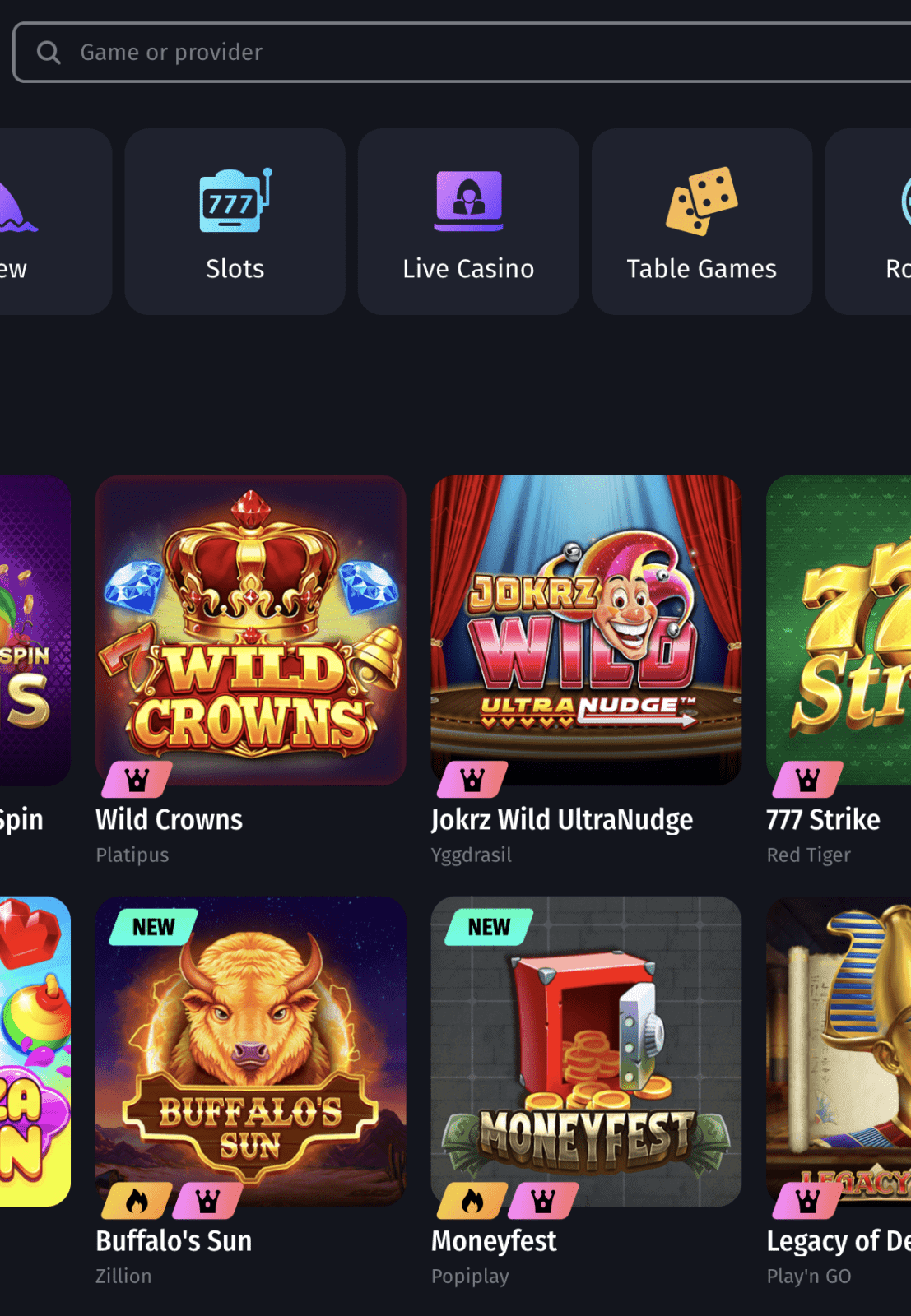Open Table Games dice icon
This screenshot has width=911, height=1316.
[702, 201]
